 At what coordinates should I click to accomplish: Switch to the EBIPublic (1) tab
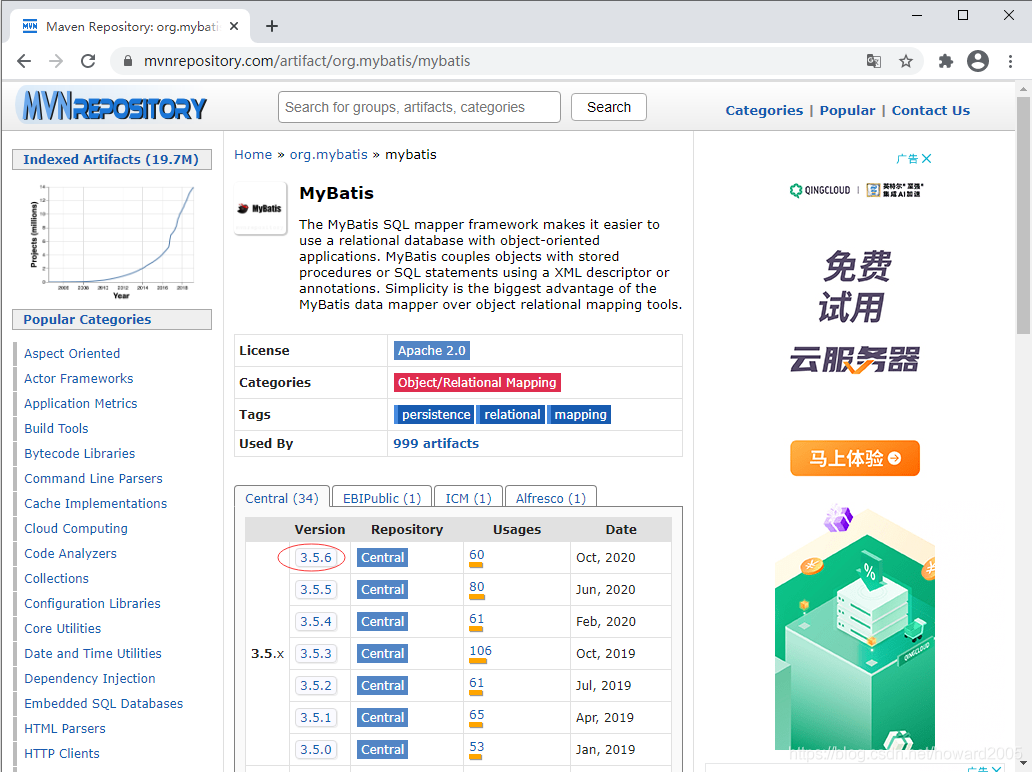pos(382,498)
